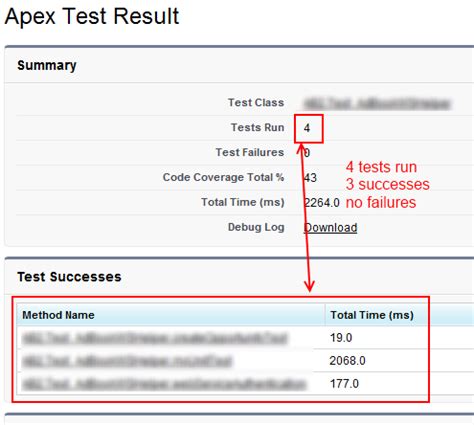Open the blurred Test Class link

pyautogui.click(x=377, y=103)
